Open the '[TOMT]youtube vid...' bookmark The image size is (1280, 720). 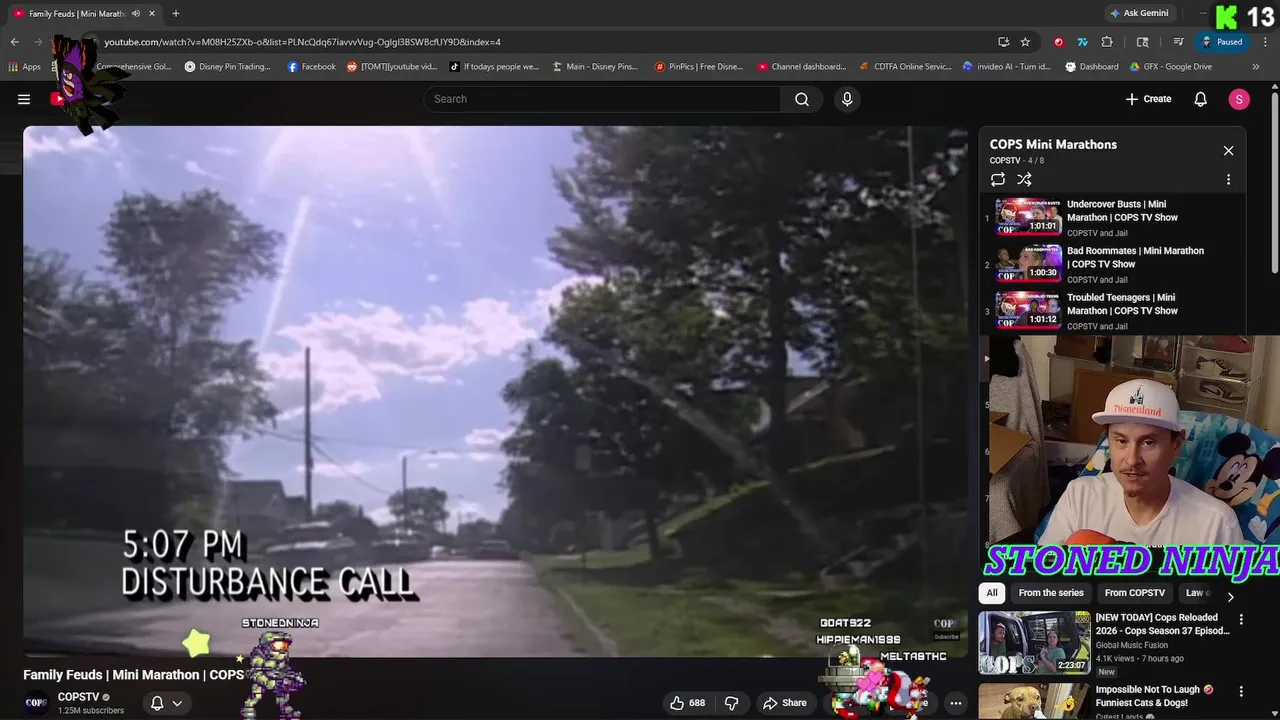pos(392,67)
